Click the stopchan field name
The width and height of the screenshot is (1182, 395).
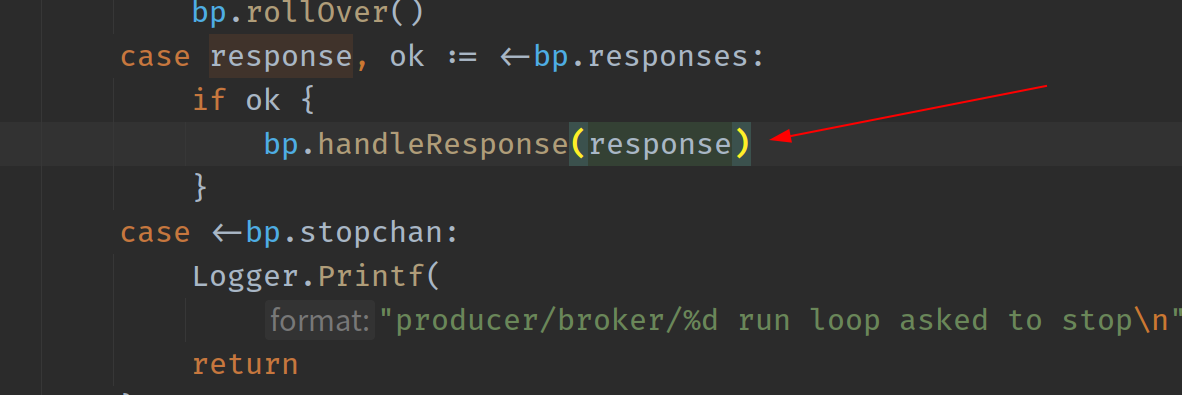(371, 232)
